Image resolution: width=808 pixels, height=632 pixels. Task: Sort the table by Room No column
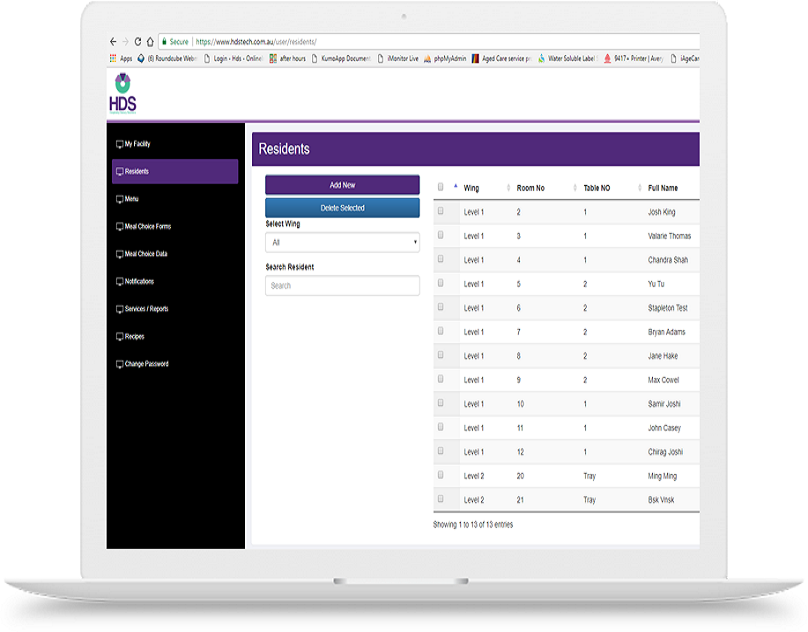[x=531, y=188]
